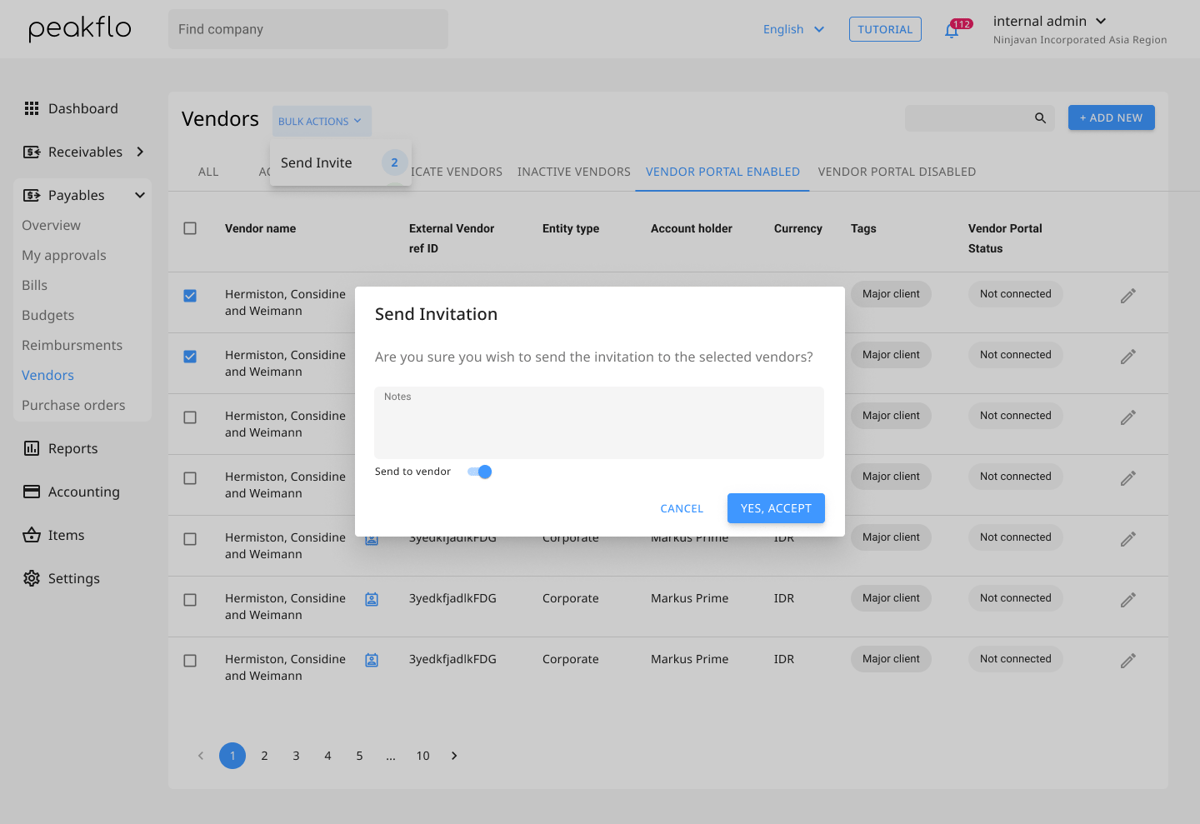Go to page 3
The height and width of the screenshot is (824, 1200).
click(x=296, y=756)
